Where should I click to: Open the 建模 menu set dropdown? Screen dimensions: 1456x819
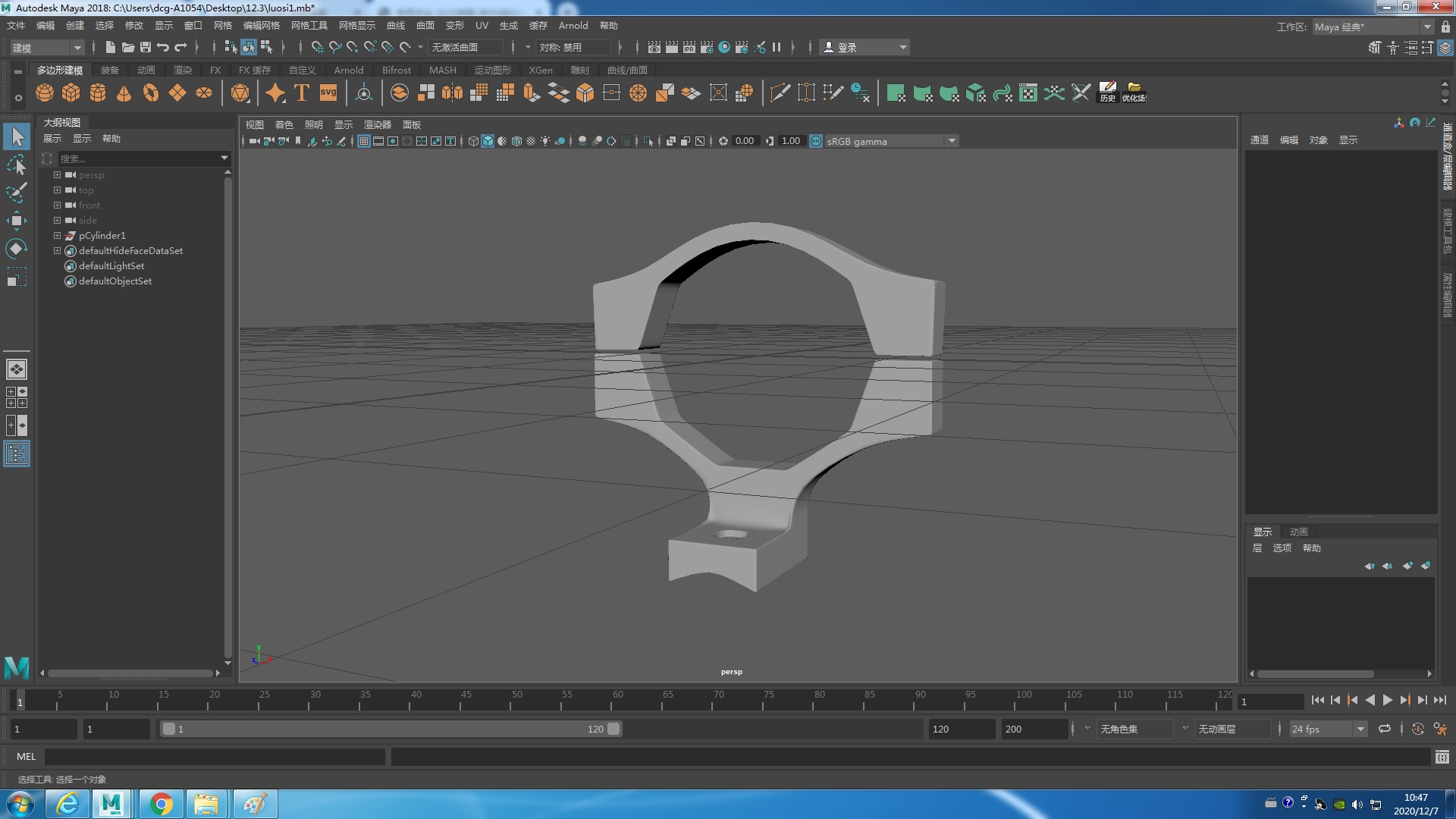[x=46, y=48]
